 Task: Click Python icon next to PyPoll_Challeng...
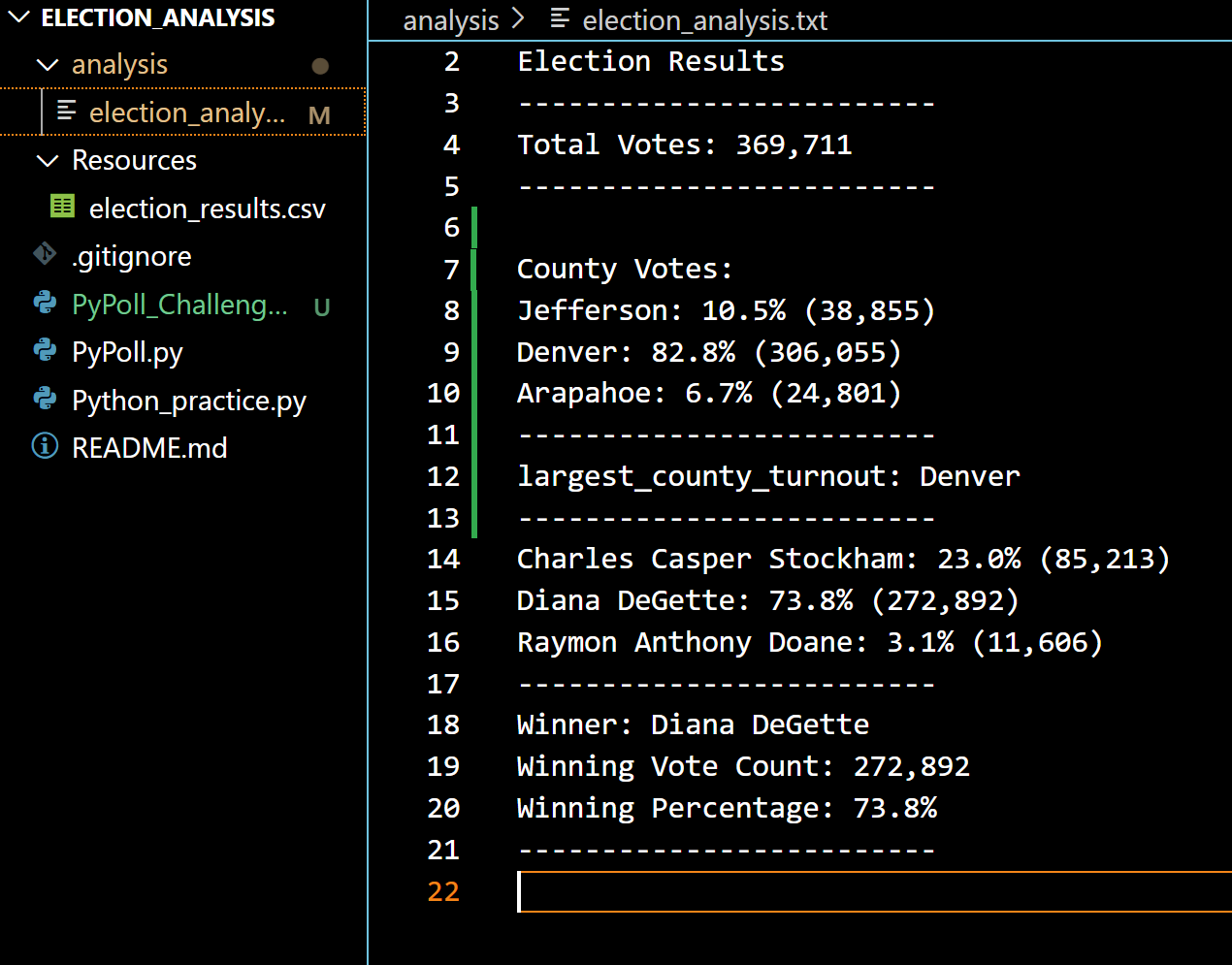tap(45, 303)
